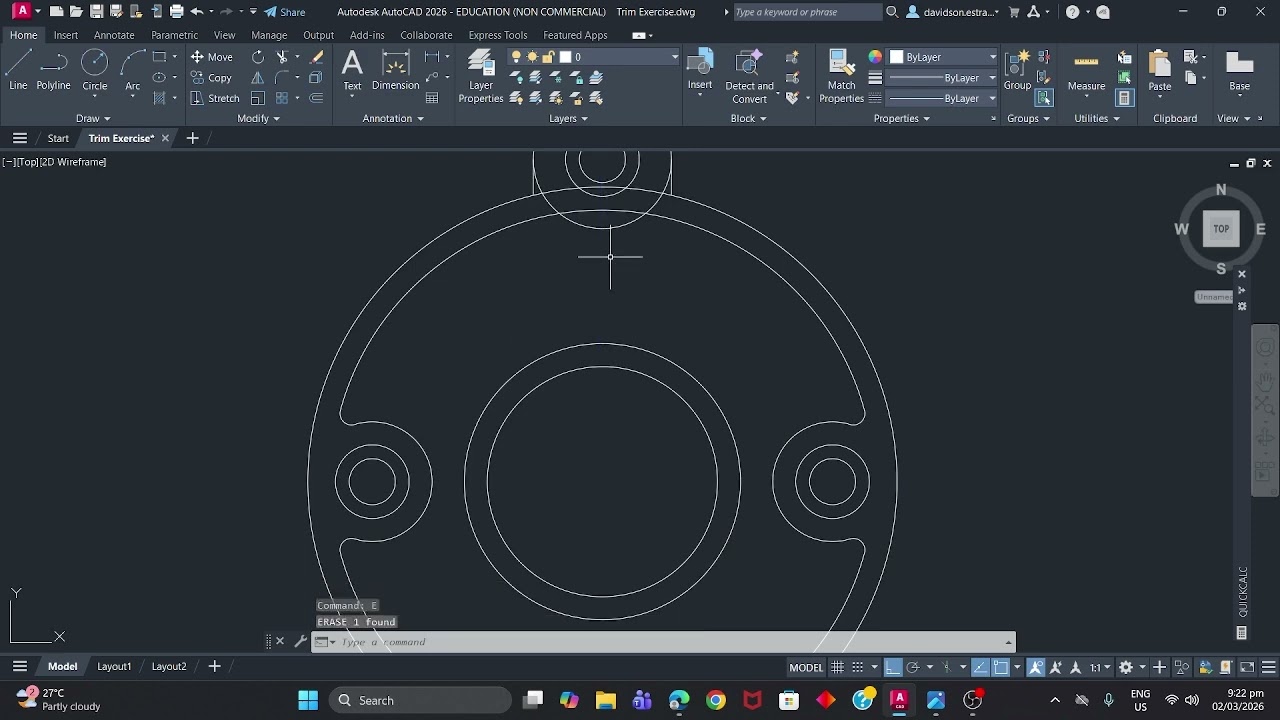Open Layer Properties manager

tap(481, 76)
